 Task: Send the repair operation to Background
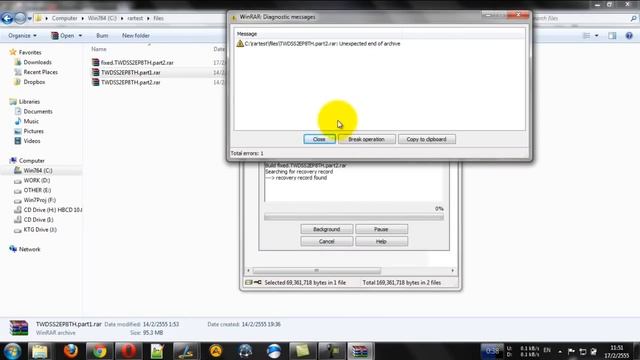tap(327, 229)
